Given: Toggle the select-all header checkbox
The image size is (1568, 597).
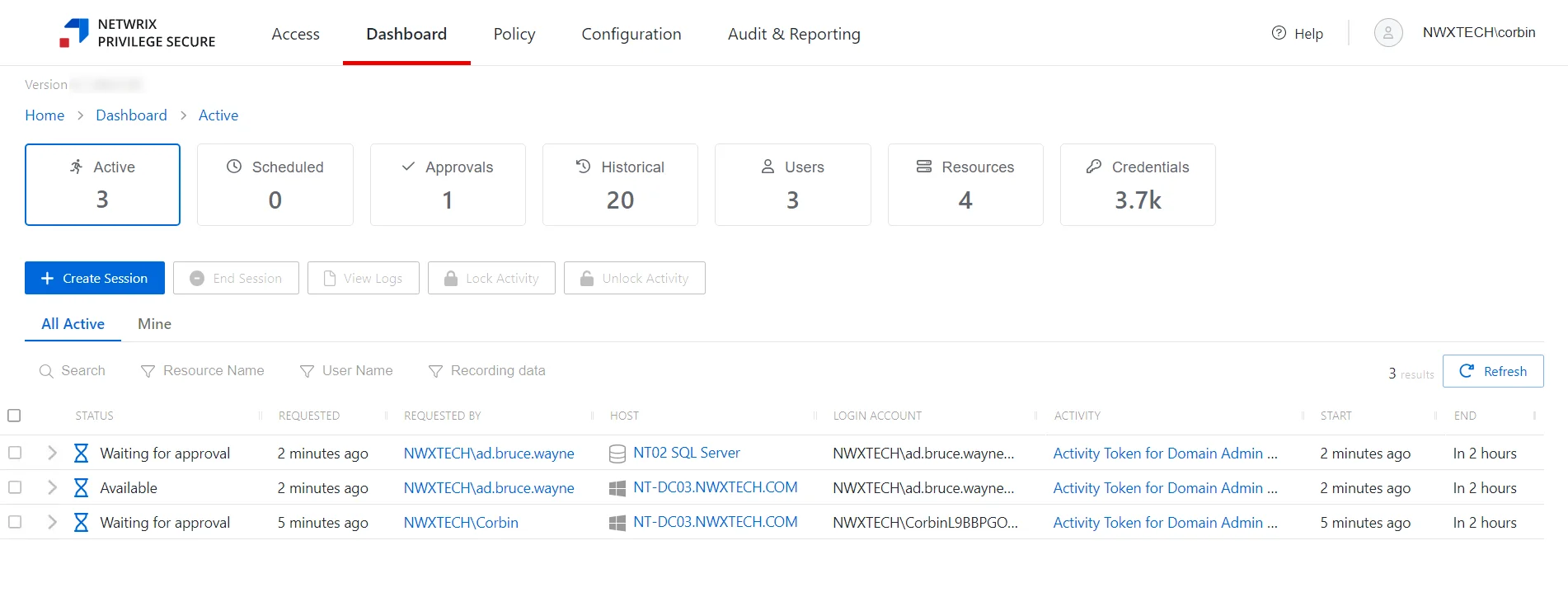Looking at the screenshot, I should 14,416.
